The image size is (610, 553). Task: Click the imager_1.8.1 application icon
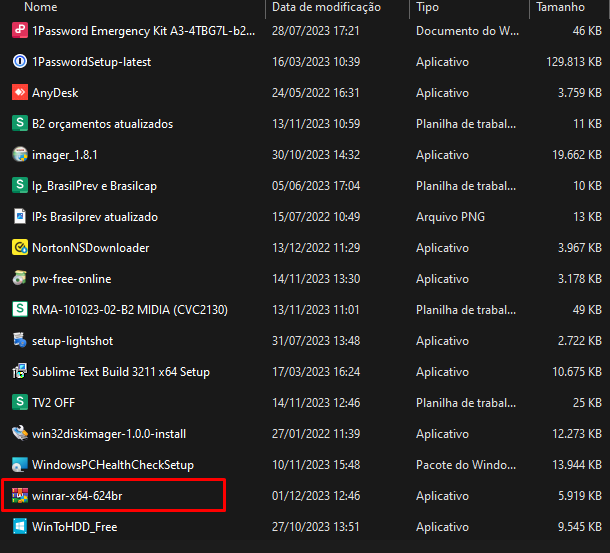[20, 154]
